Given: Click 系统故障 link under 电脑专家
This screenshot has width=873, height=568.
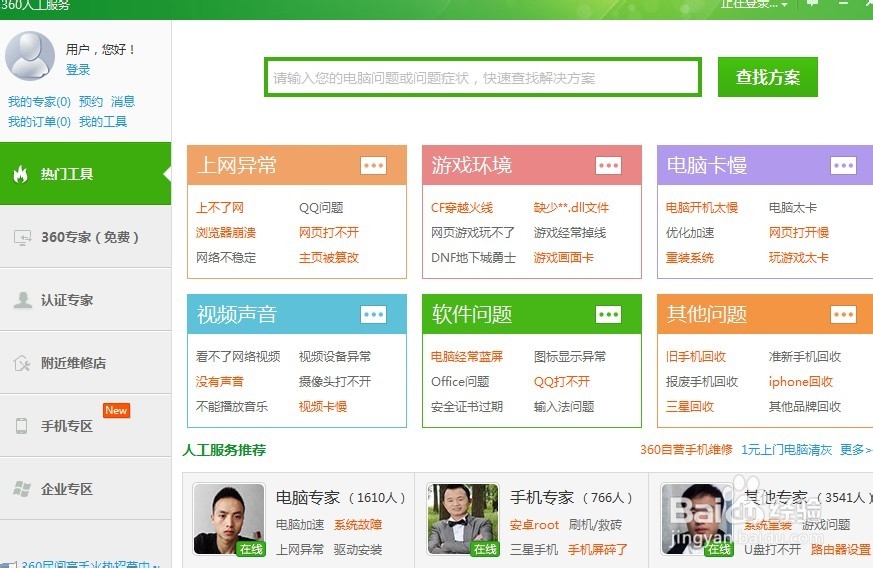Looking at the screenshot, I should [x=358, y=525].
